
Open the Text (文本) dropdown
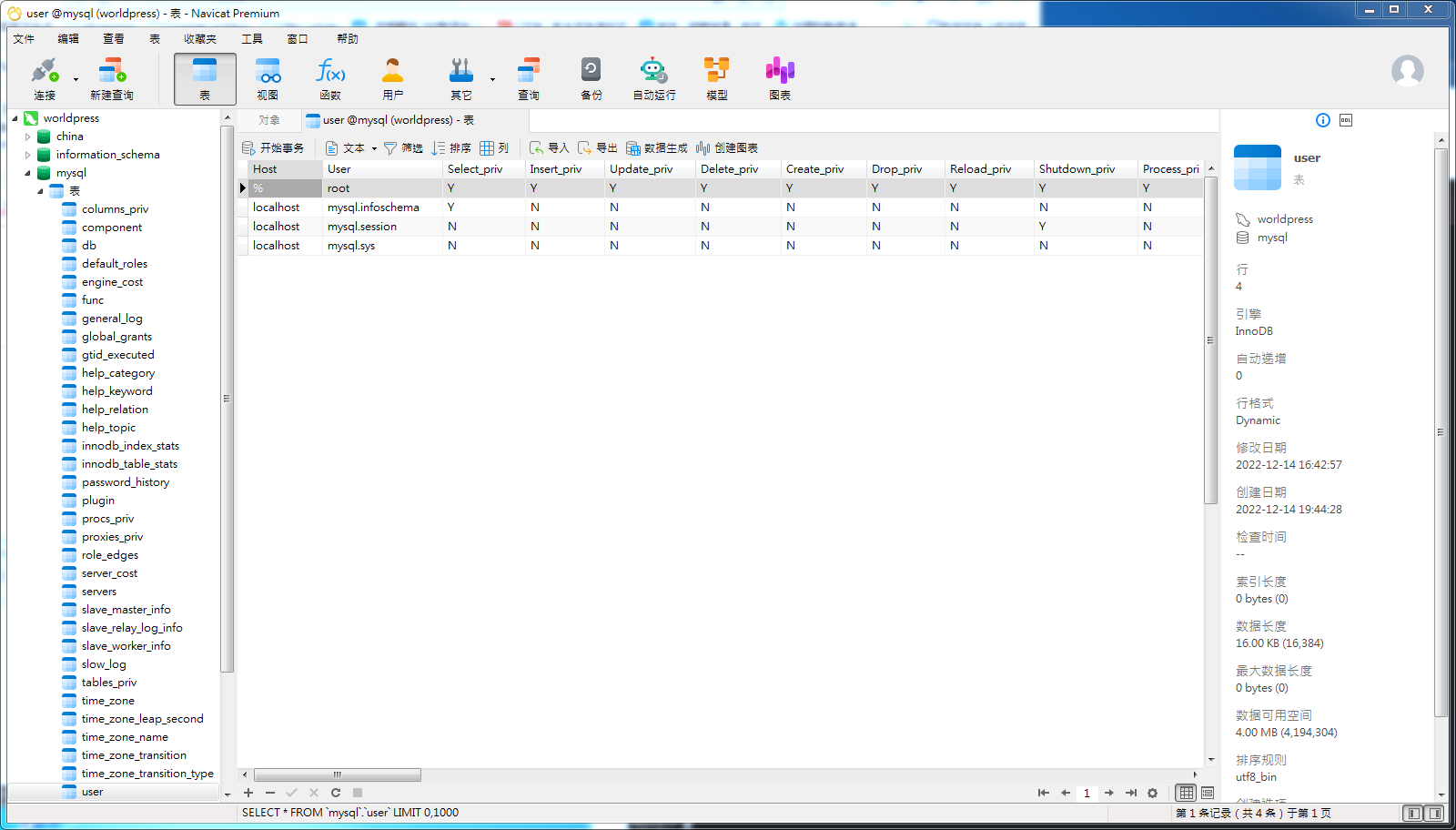point(351,148)
